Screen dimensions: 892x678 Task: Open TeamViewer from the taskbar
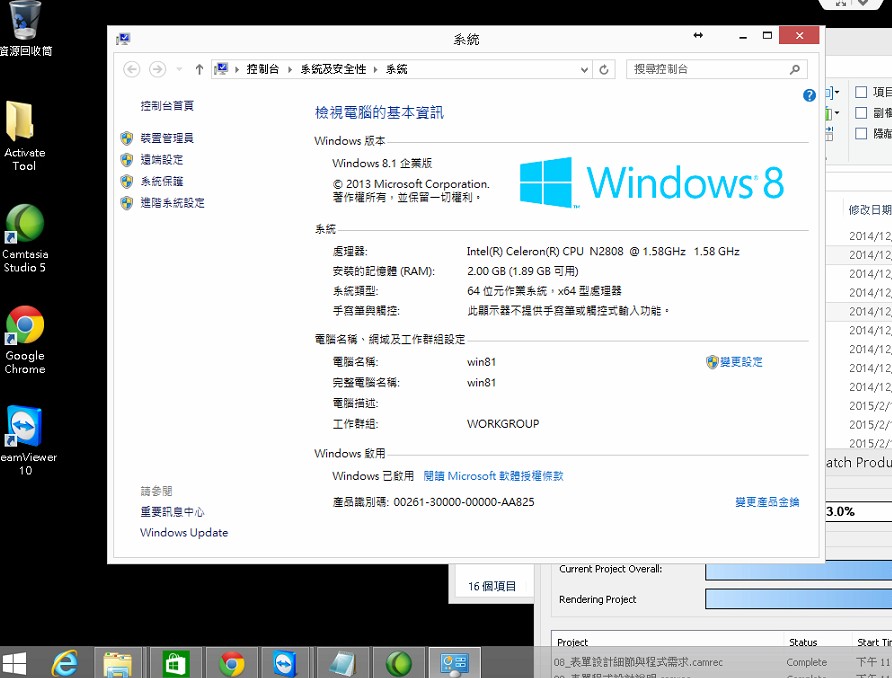coord(284,663)
